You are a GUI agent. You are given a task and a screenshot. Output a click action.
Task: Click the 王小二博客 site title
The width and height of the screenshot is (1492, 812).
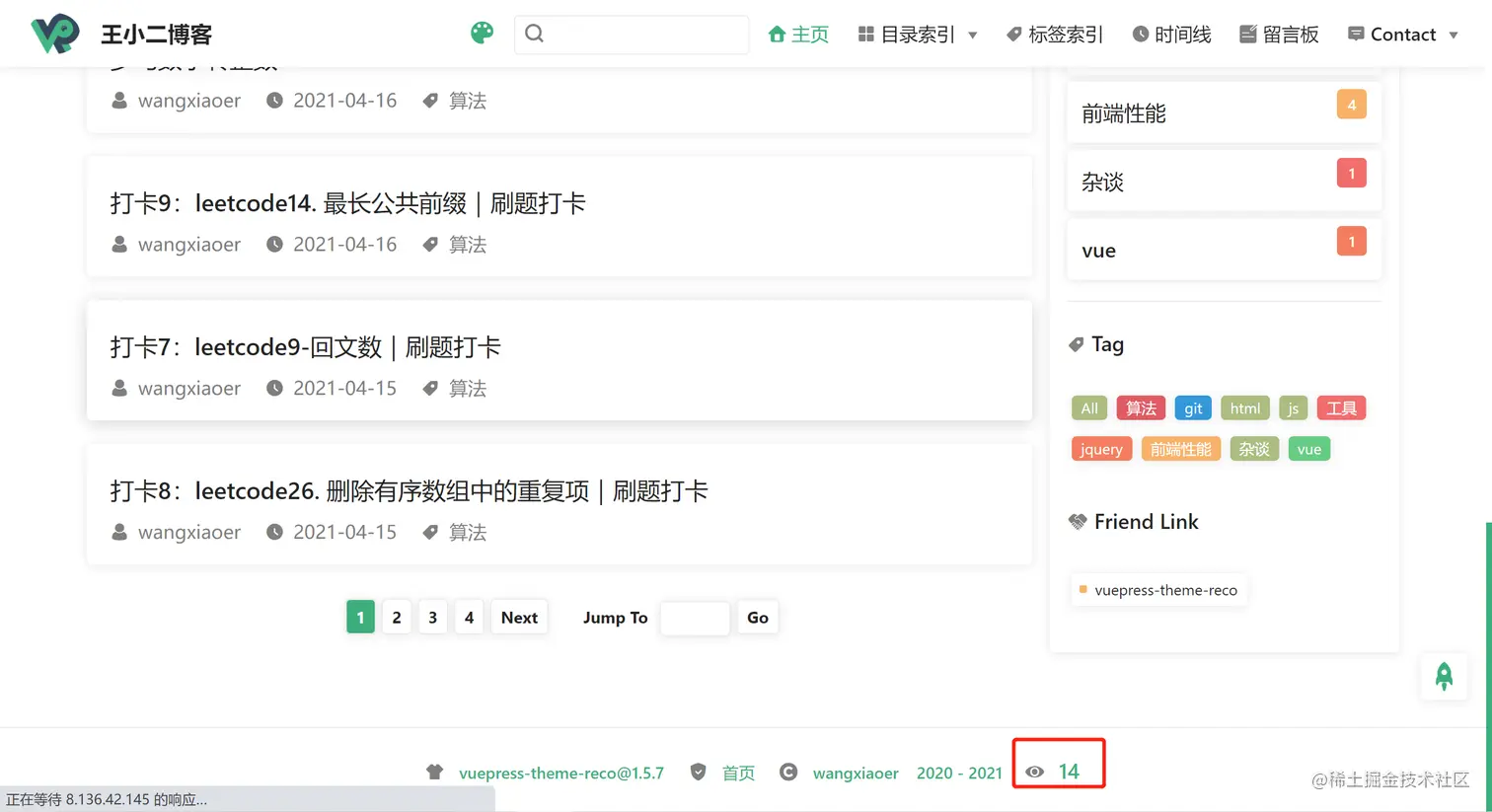[156, 35]
